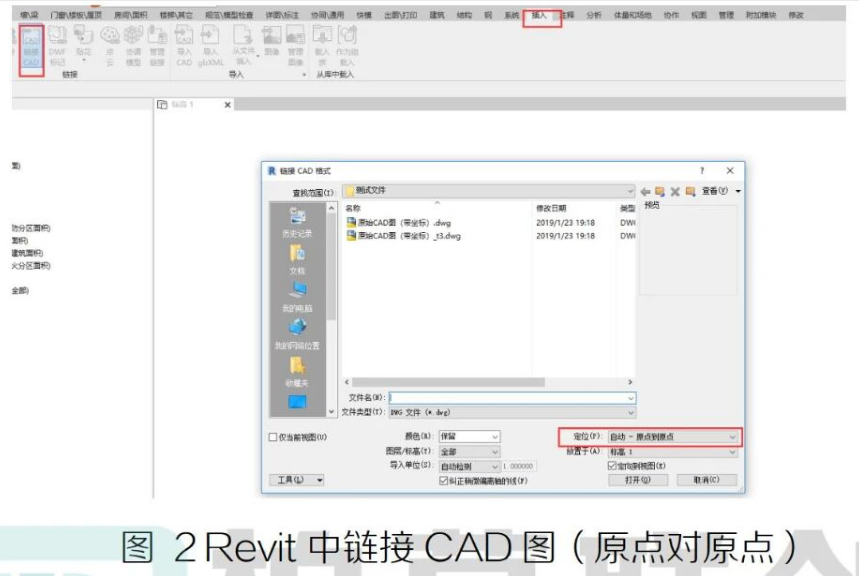Click the 名称 column header
The width and height of the screenshot is (859, 576).
pos(353,208)
